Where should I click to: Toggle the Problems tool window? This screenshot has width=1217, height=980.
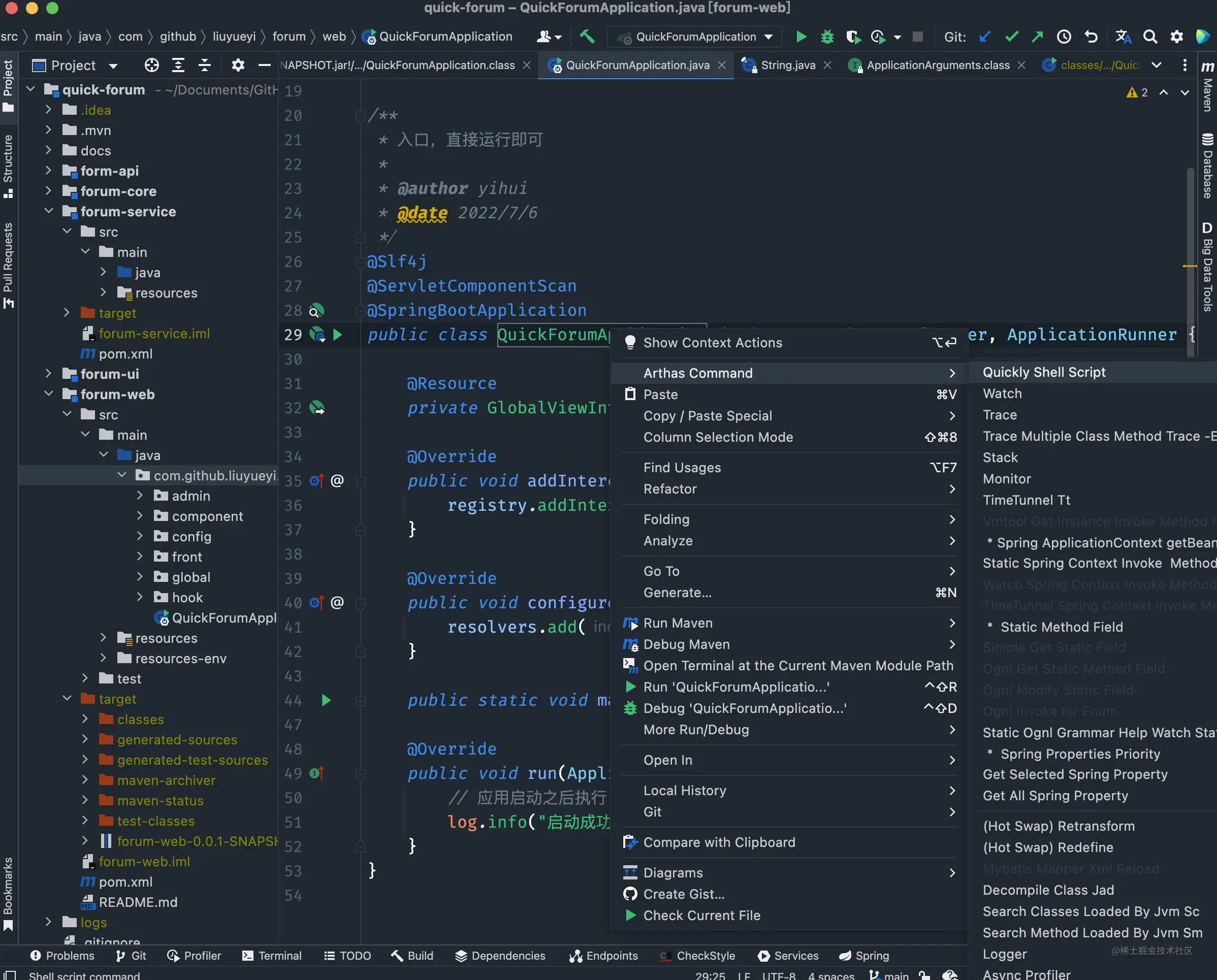(62, 956)
